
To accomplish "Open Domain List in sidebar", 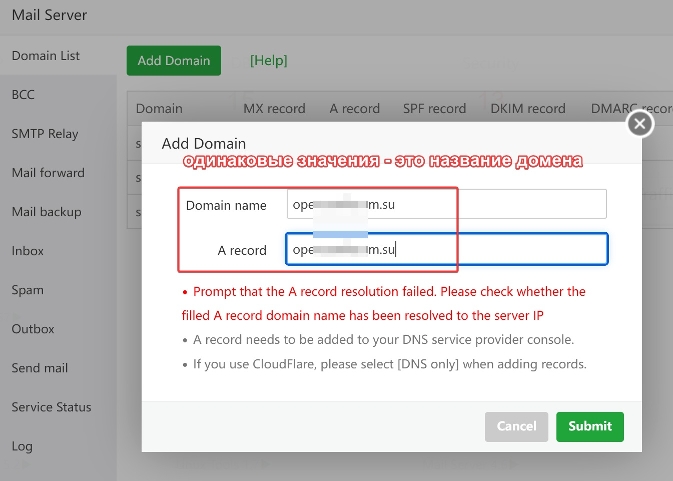I will coord(46,56).
